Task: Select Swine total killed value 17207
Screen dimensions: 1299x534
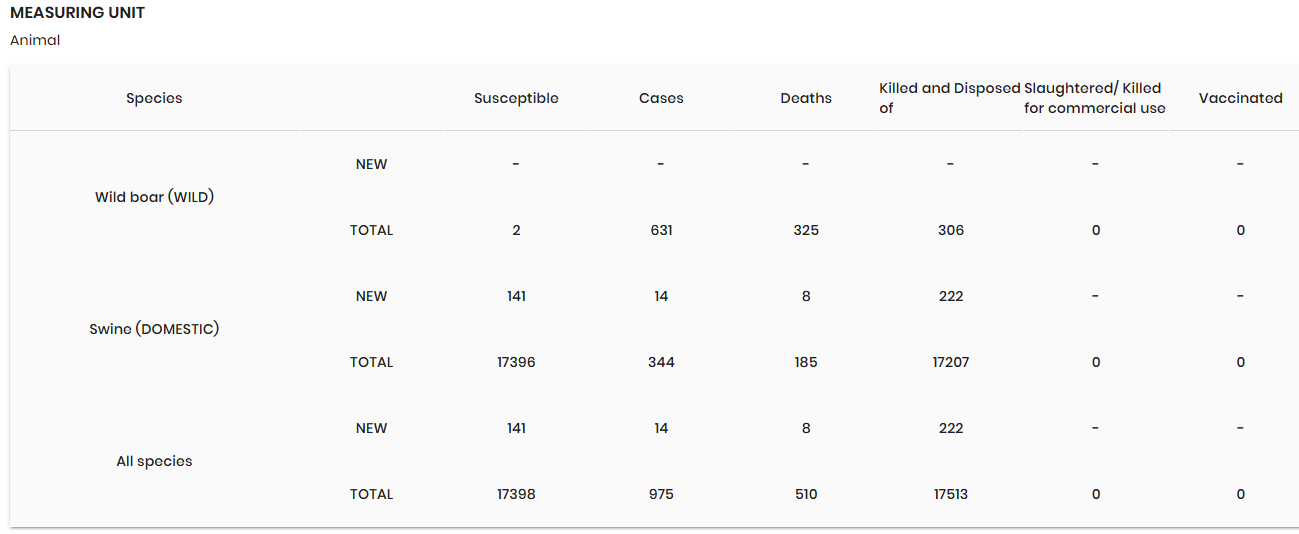Action: tap(951, 362)
